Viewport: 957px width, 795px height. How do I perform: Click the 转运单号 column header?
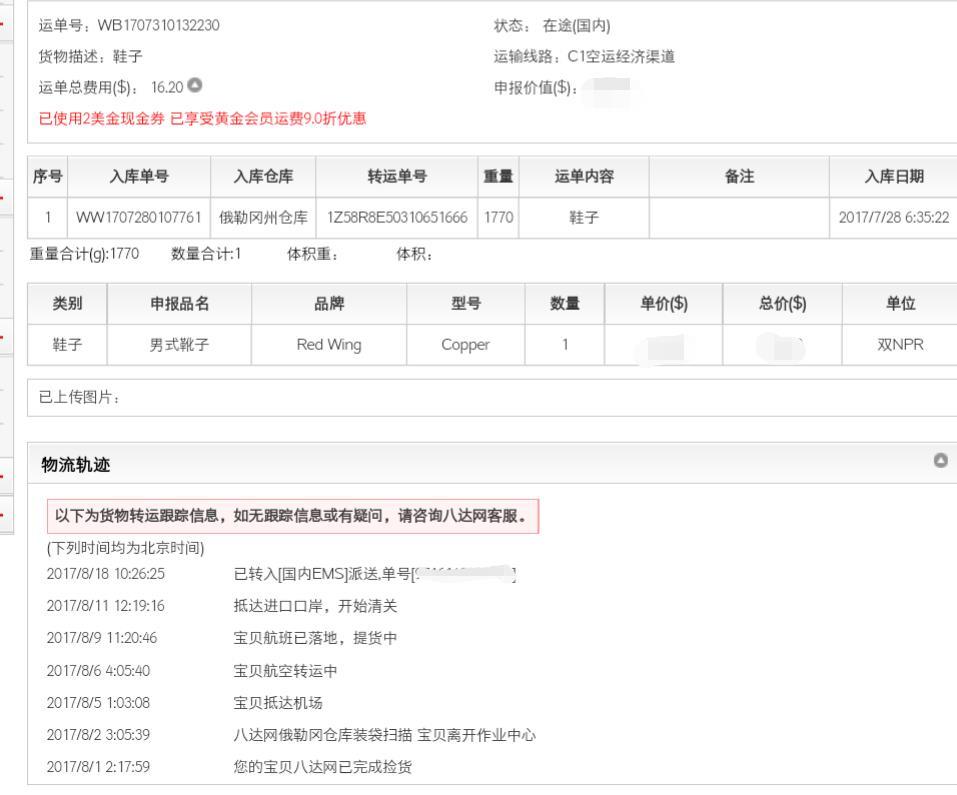click(396, 177)
